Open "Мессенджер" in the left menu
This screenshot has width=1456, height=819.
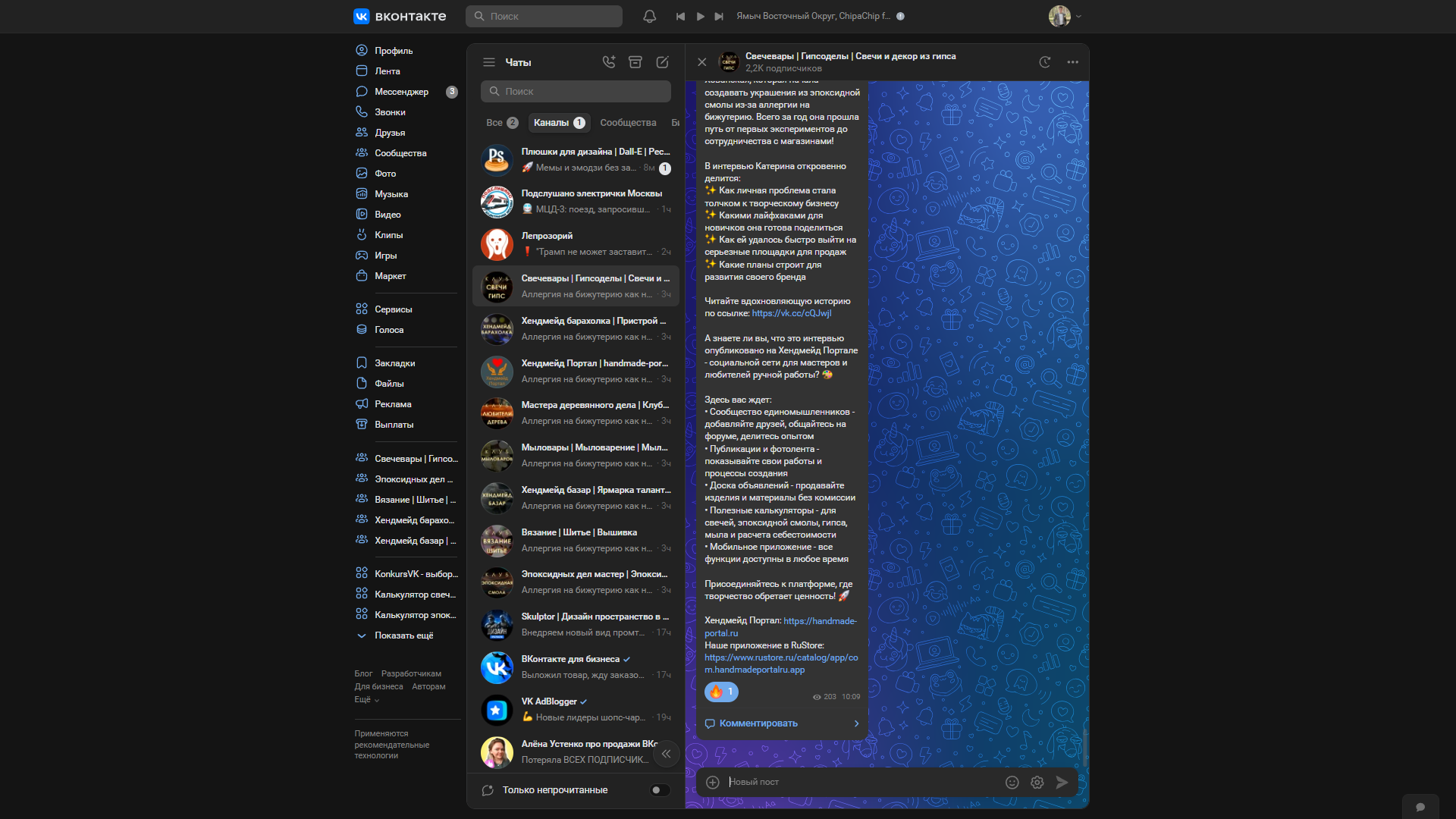[x=401, y=92]
